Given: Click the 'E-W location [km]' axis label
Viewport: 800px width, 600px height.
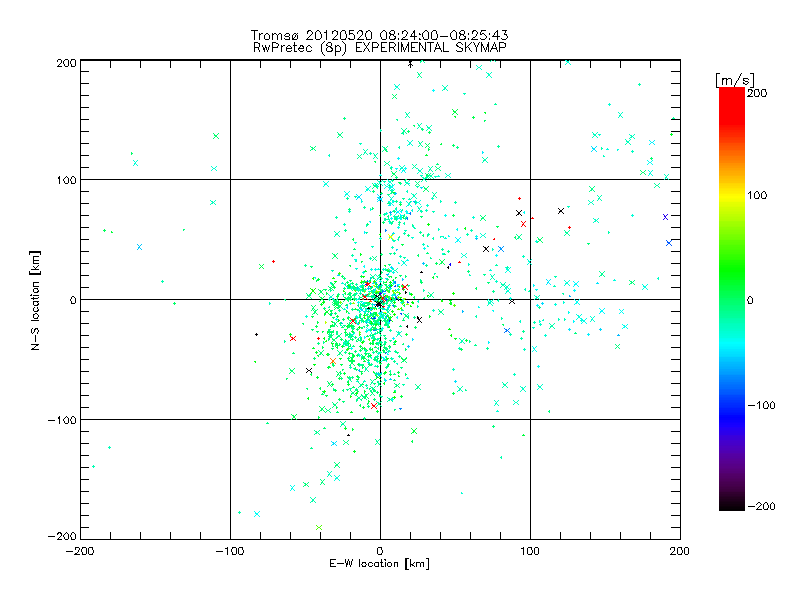Looking at the screenshot, I should 379,564.
